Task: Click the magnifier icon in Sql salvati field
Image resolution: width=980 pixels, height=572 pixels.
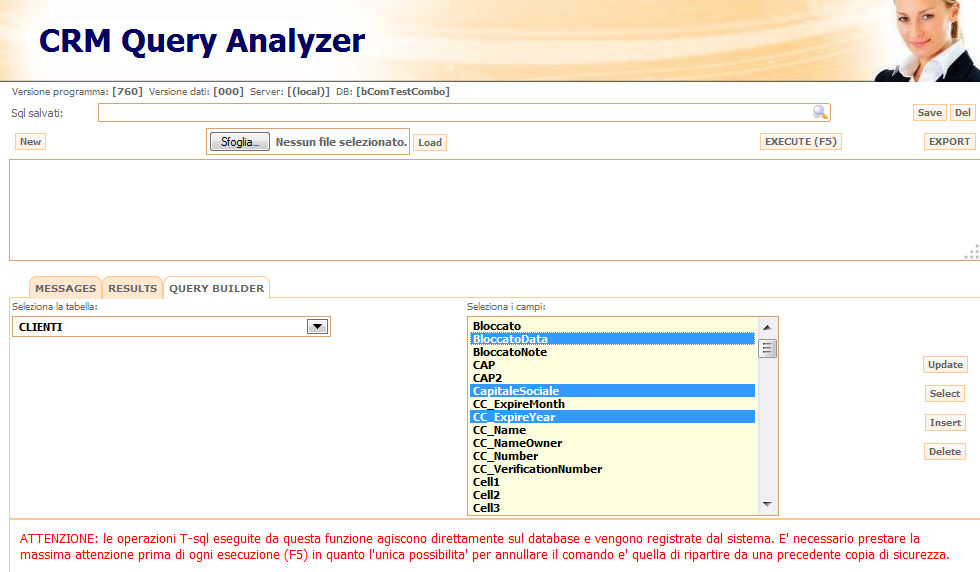Action: tap(820, 113)
